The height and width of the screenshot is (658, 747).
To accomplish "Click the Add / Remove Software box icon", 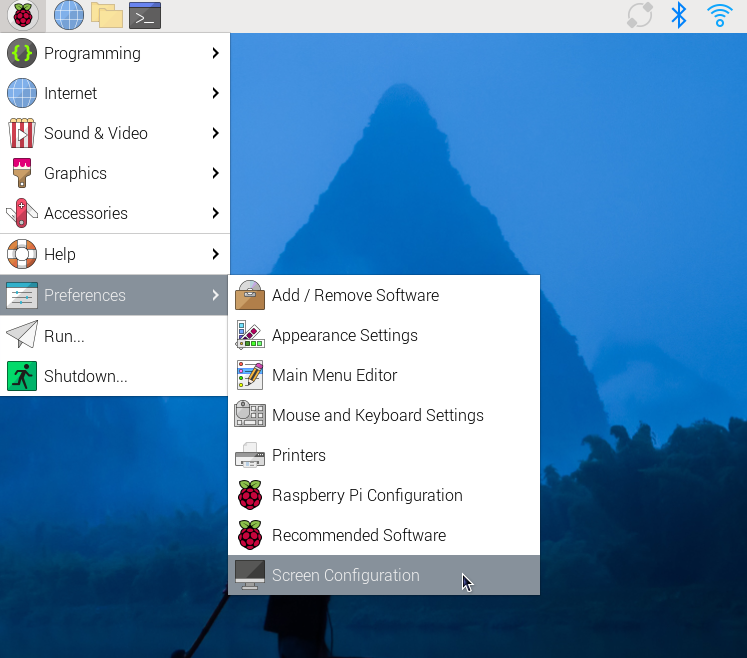I will point(250,295).
